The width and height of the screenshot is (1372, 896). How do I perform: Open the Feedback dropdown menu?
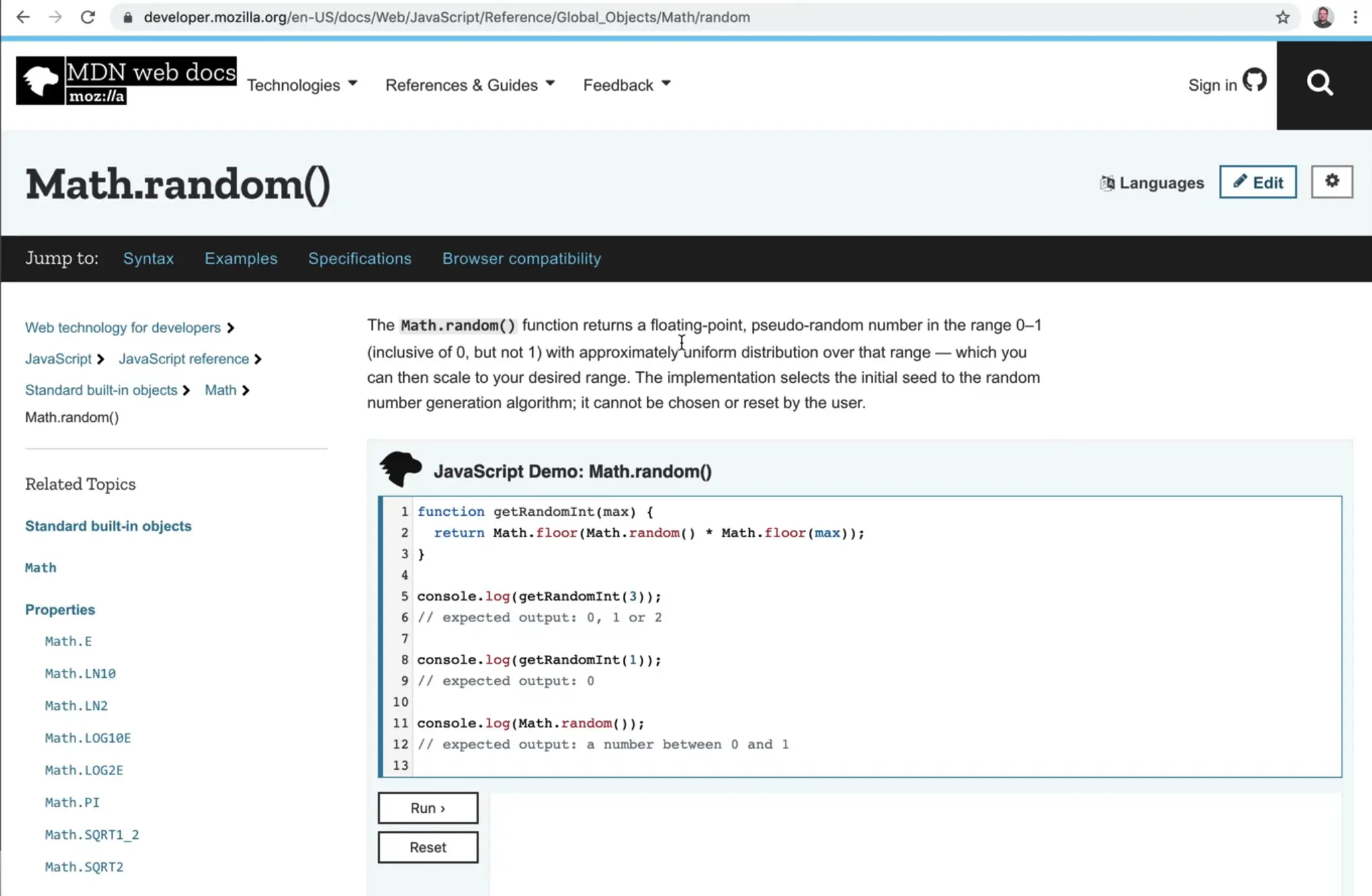click(x=626, y=85)
